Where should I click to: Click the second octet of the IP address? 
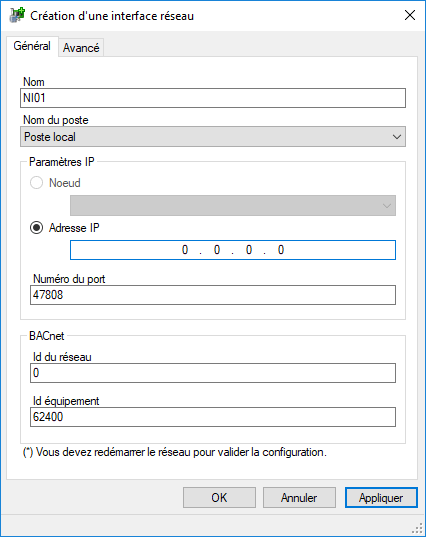[217, 250]
